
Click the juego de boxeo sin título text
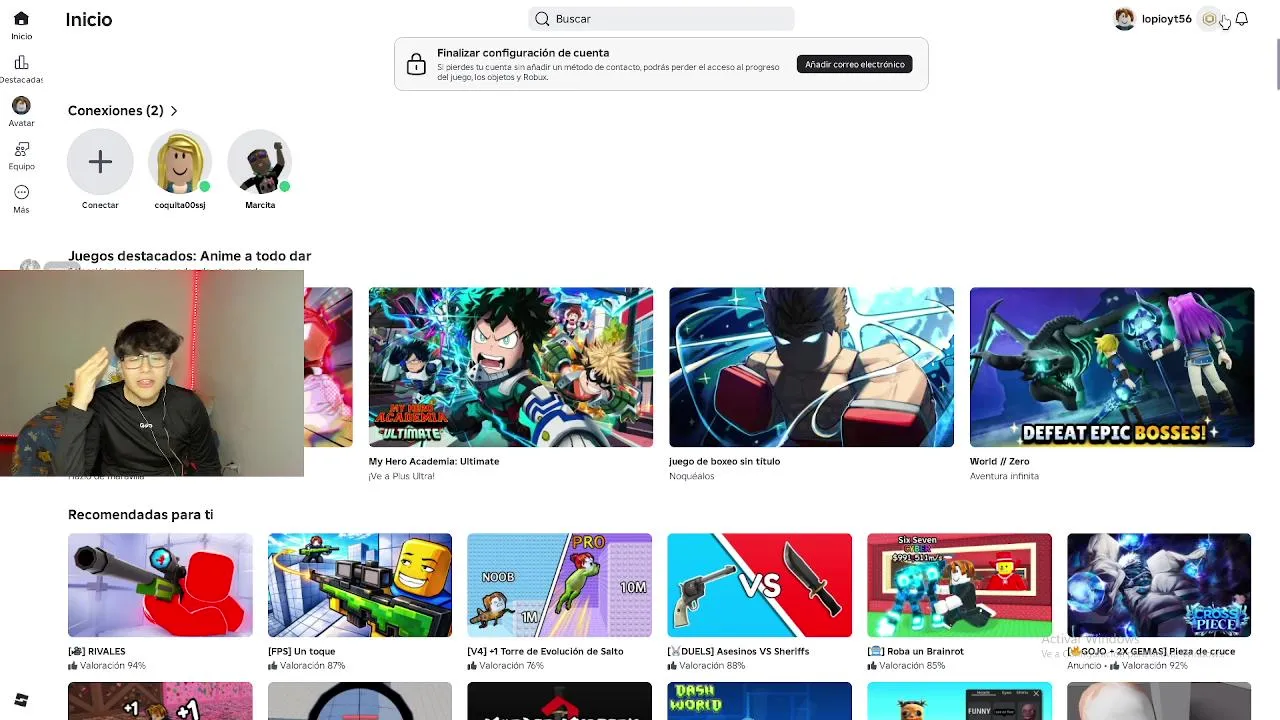[724, 461]
